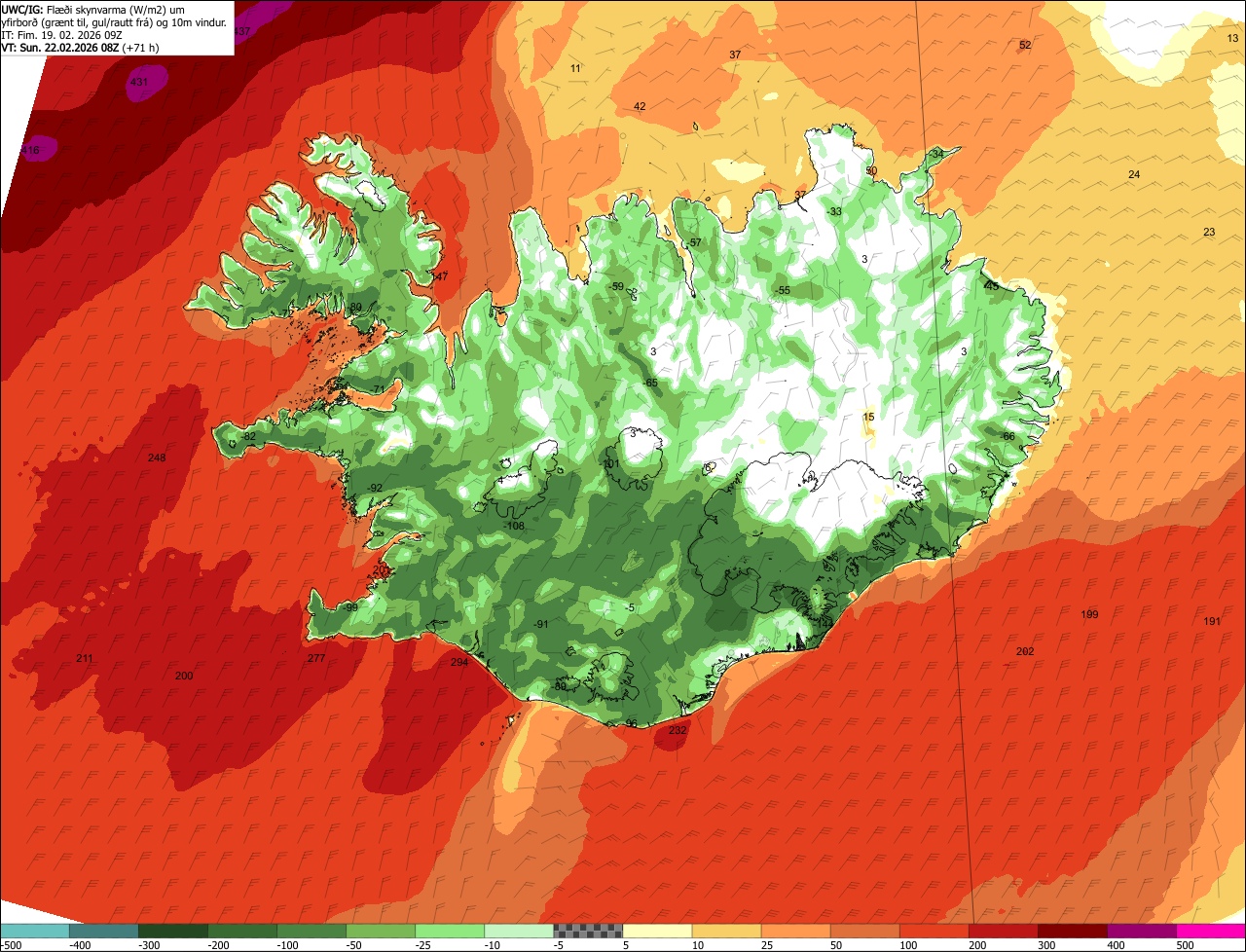Image resolution: width=1246 pixels, height=952 pixels.
Task: Pick the -100 to -50 green legend swatch
Action: pos(311,931)
